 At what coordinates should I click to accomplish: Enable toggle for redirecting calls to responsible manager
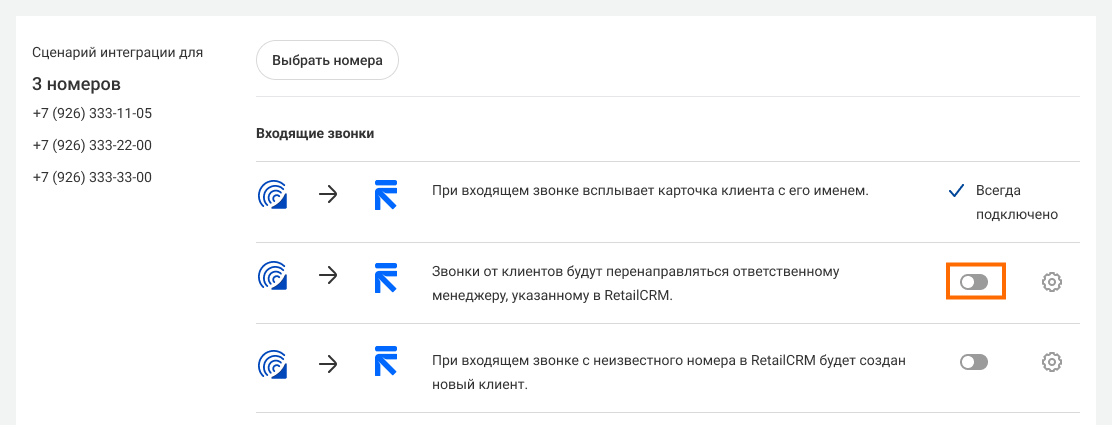pos(974,282)
